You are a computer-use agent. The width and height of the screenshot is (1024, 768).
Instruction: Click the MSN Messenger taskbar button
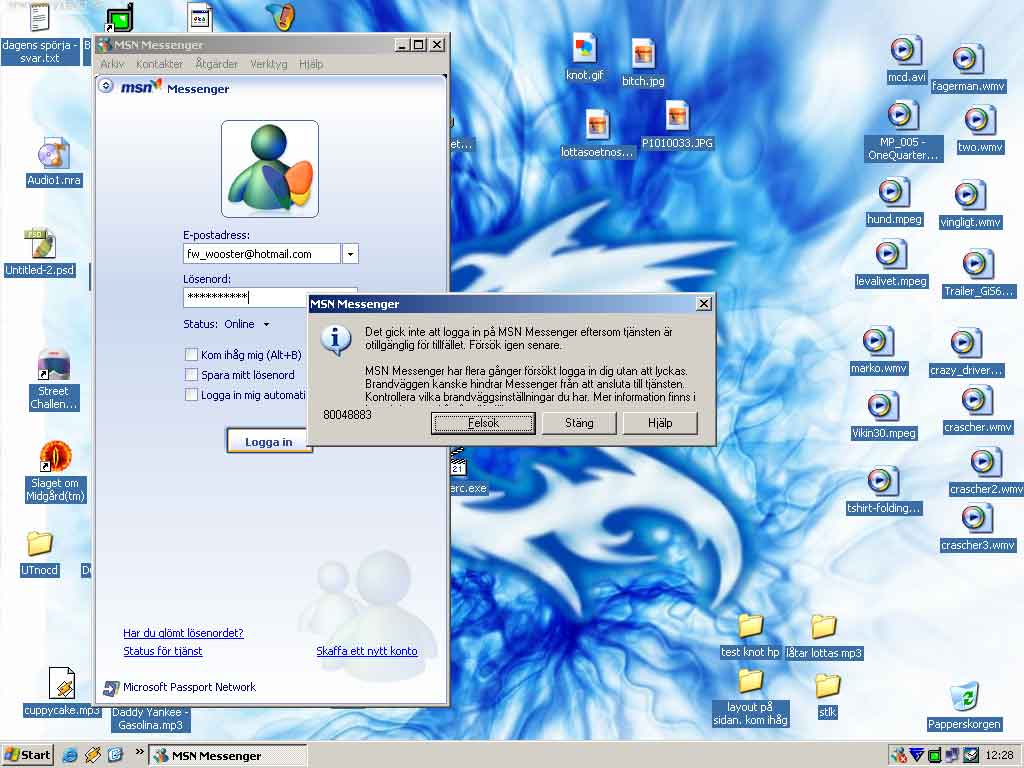click(227, 756)
